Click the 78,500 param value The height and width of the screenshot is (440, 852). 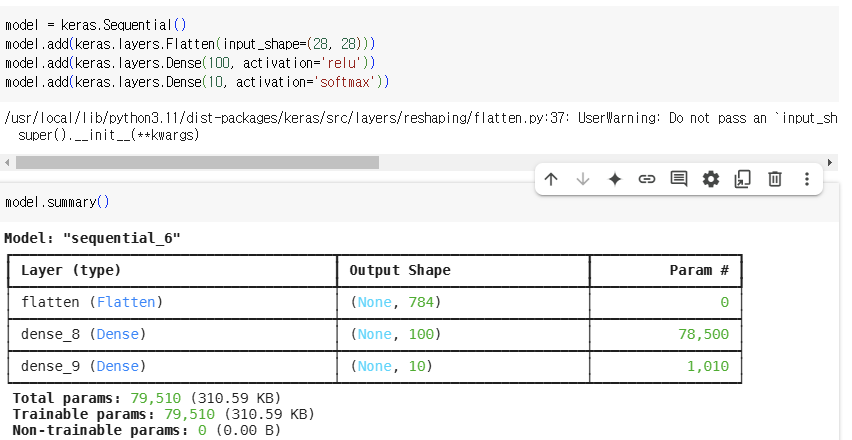click(704, 334)
